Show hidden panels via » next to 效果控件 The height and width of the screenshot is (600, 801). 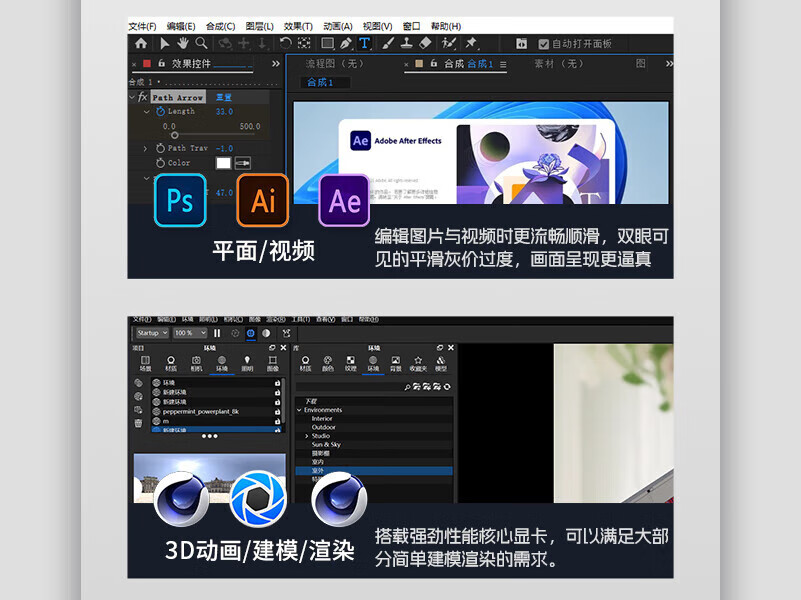click(x=276, y=63)
